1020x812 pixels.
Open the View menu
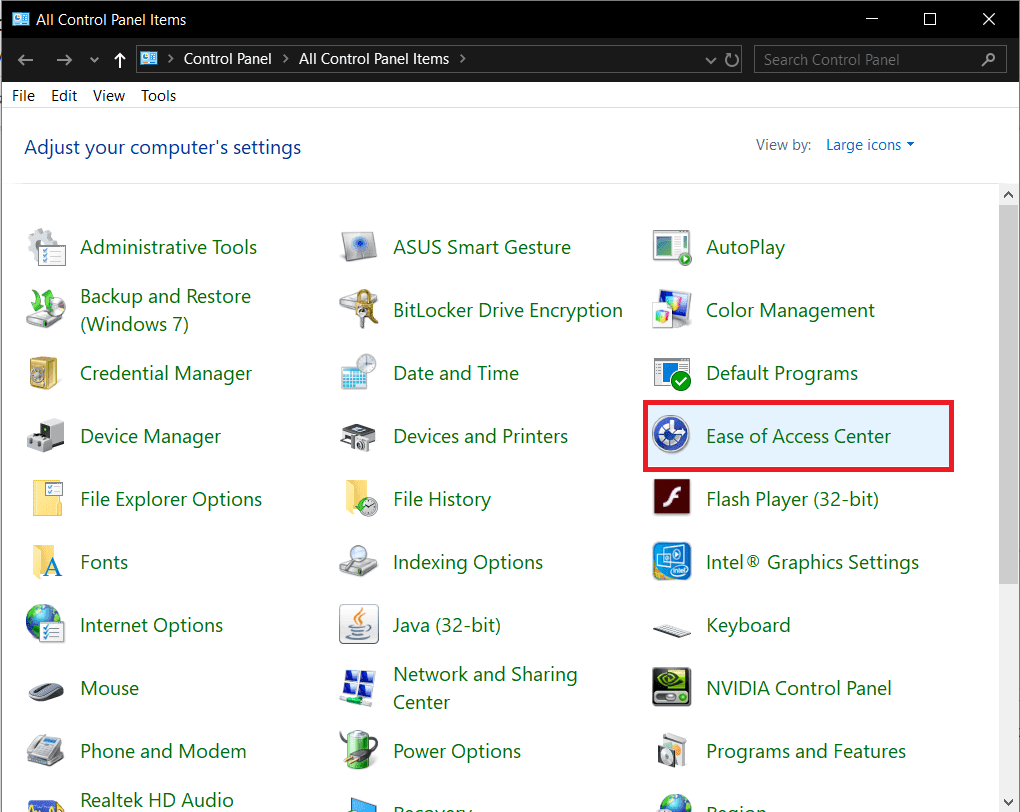(109, 96)
